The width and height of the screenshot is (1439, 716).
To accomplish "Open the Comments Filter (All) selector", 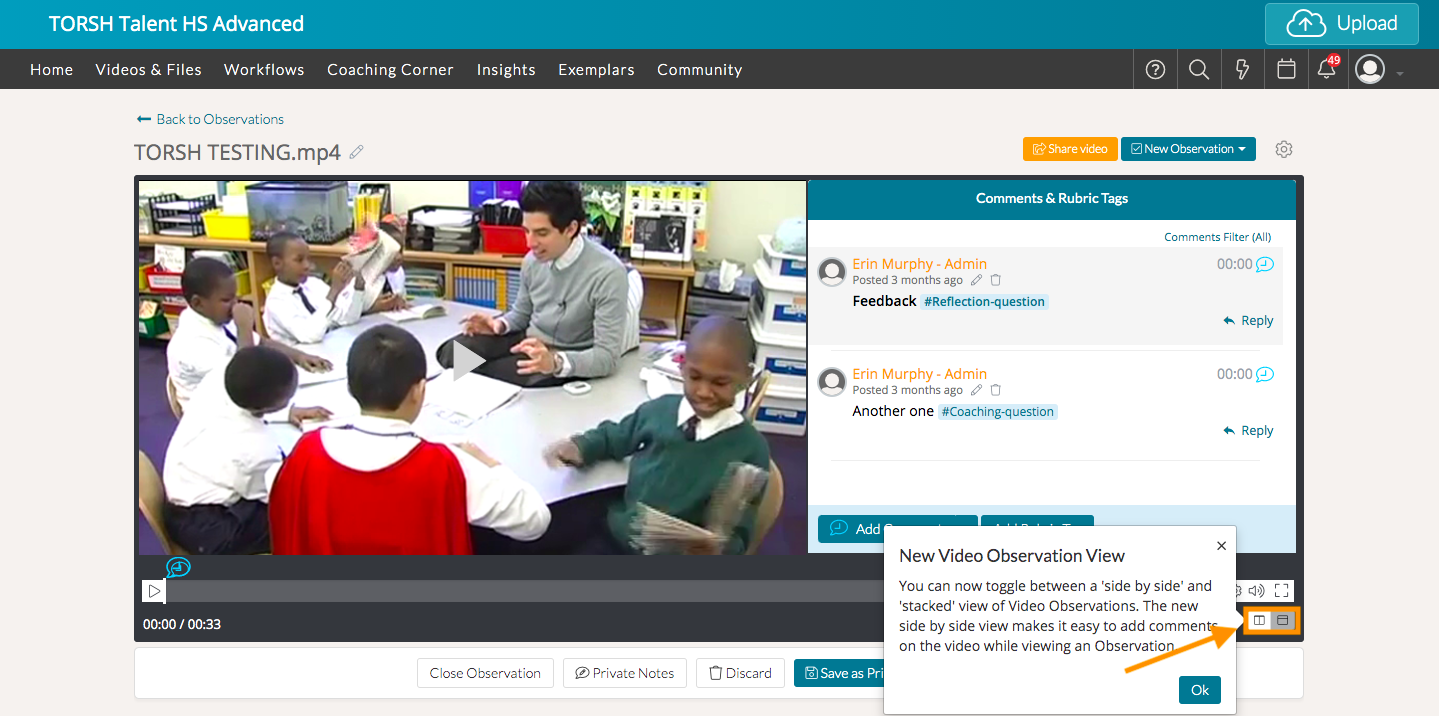I will tap(1217, 237).
